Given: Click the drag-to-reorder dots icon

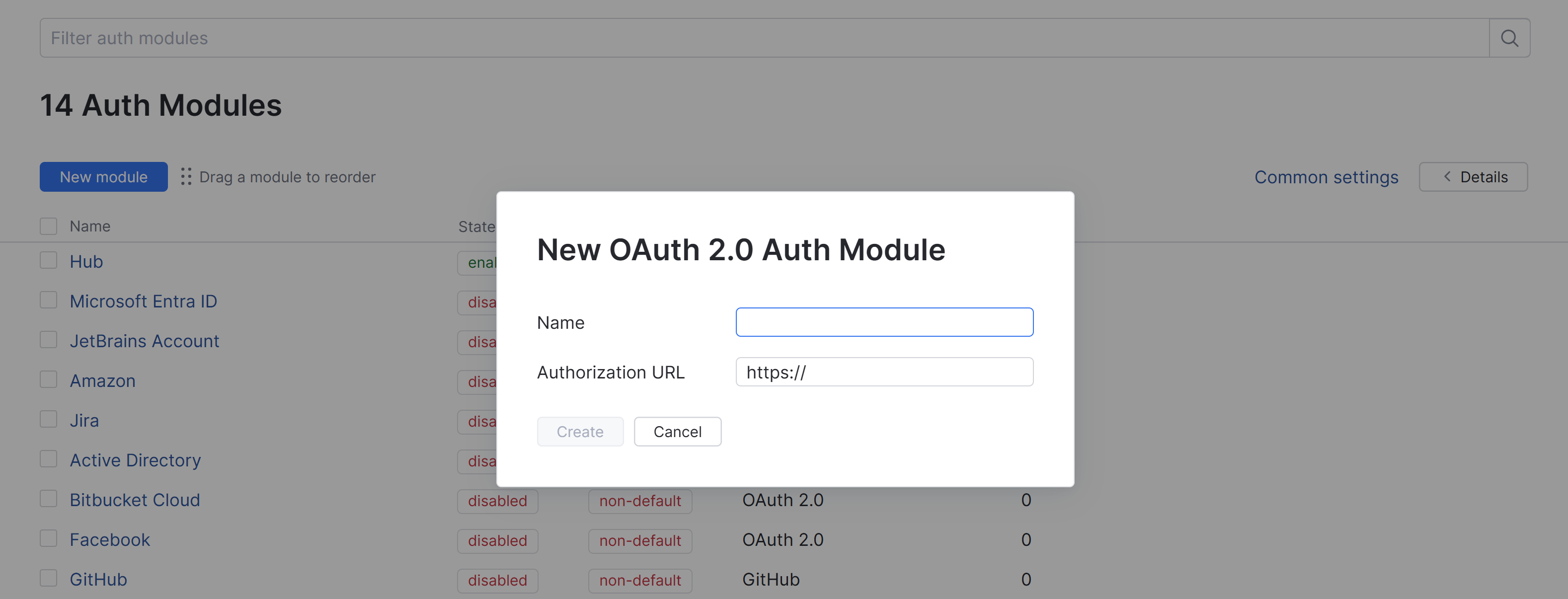Looking at the screenshot, I should (x=186, y=176).
